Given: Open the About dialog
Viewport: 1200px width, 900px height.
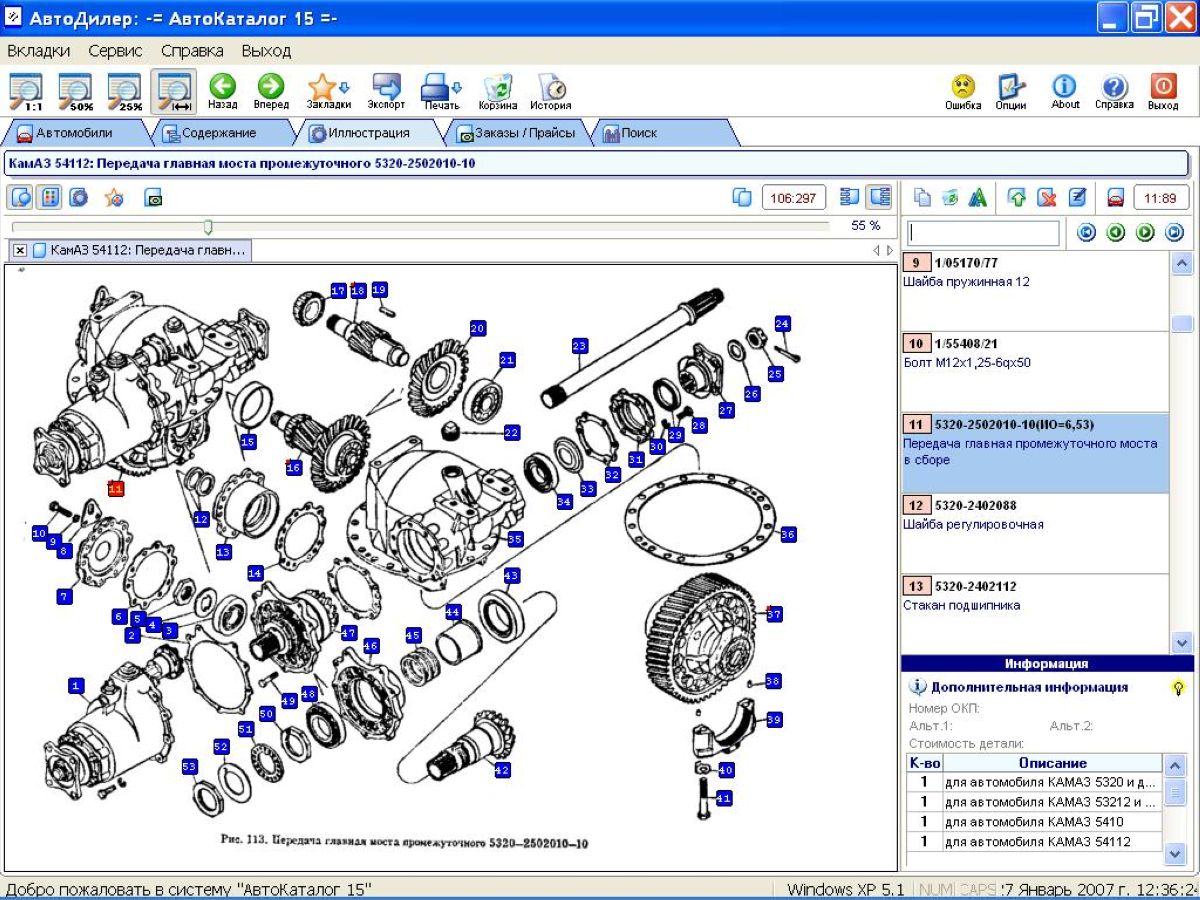Looking at the screenshot, I should tap(1065, 92).
